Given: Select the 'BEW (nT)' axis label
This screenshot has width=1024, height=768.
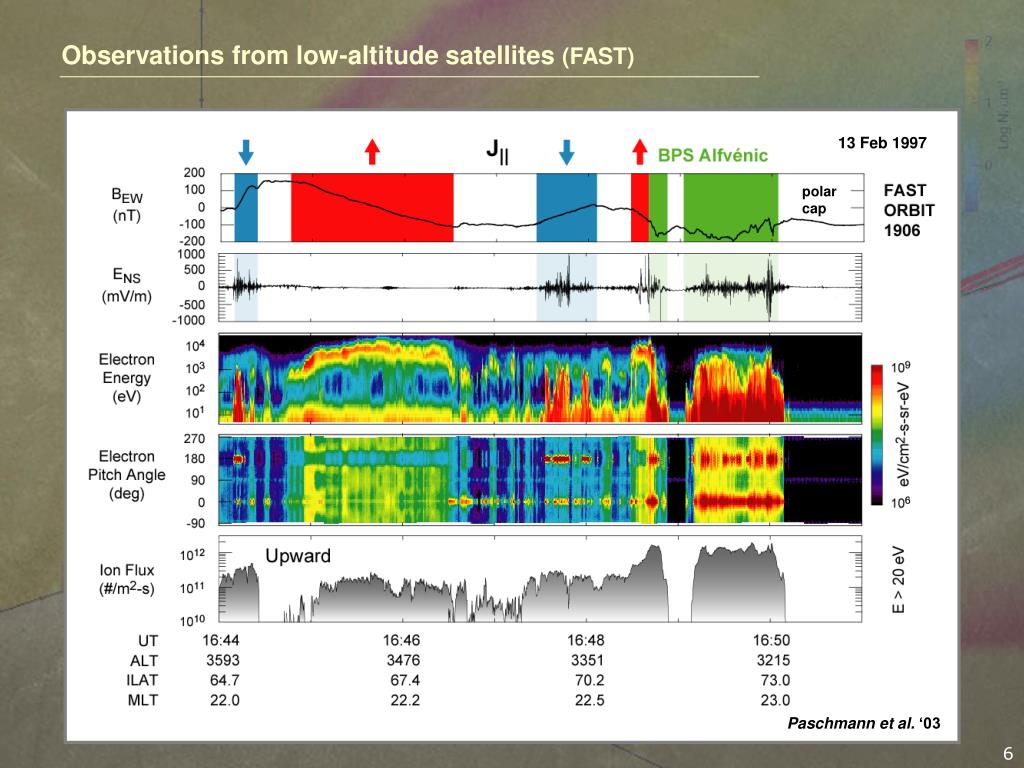Looking at the screenshot, I should [127, 205].
